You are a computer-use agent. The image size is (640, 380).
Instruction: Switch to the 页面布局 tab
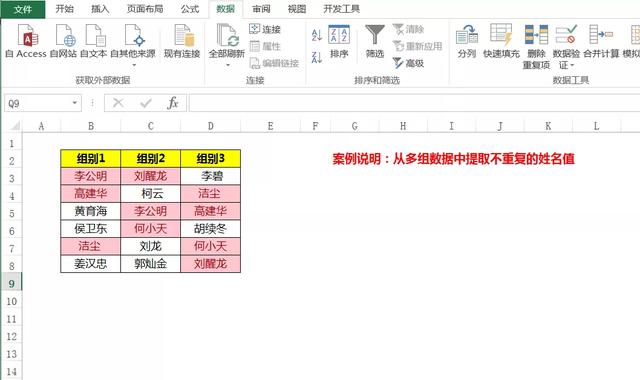pyautogui.click(x=144, y=9)
